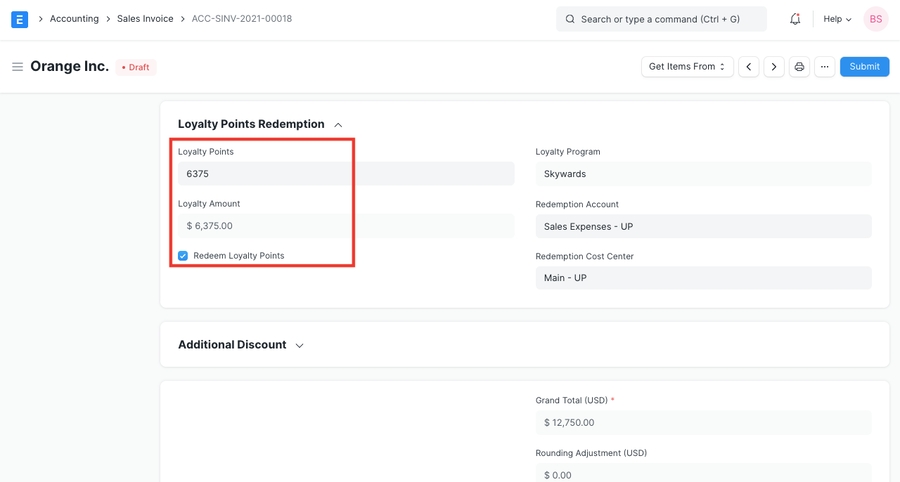This screenshot has width=900, height=482.
Task: Open the BS user avatar menu
Action: tap(875, 19)
